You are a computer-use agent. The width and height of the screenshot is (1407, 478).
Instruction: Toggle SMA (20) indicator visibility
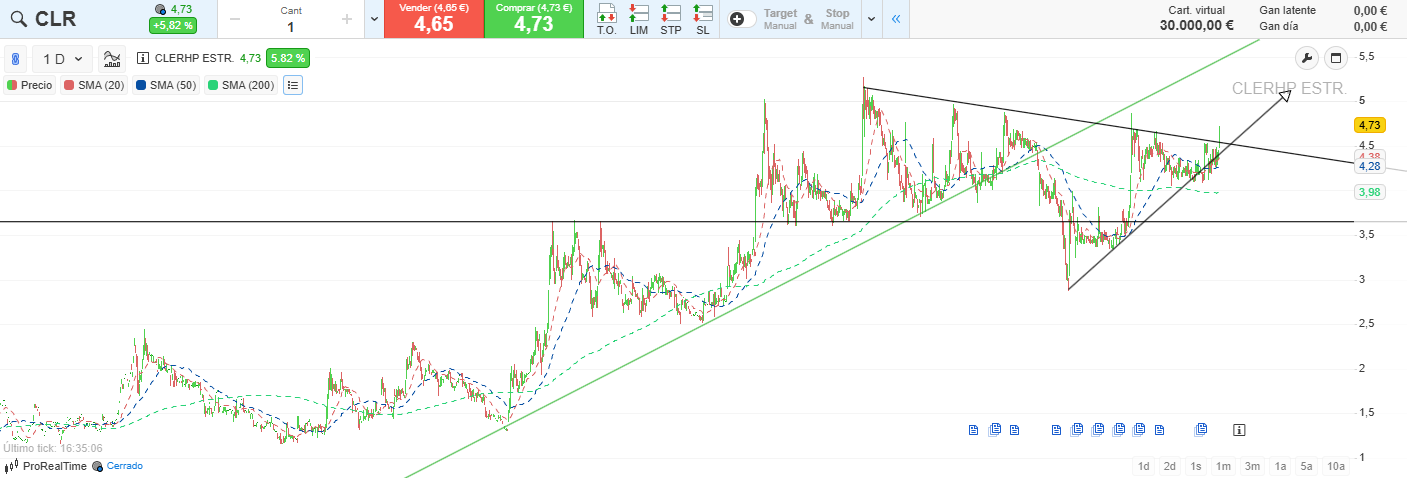[x=94, y=85]
